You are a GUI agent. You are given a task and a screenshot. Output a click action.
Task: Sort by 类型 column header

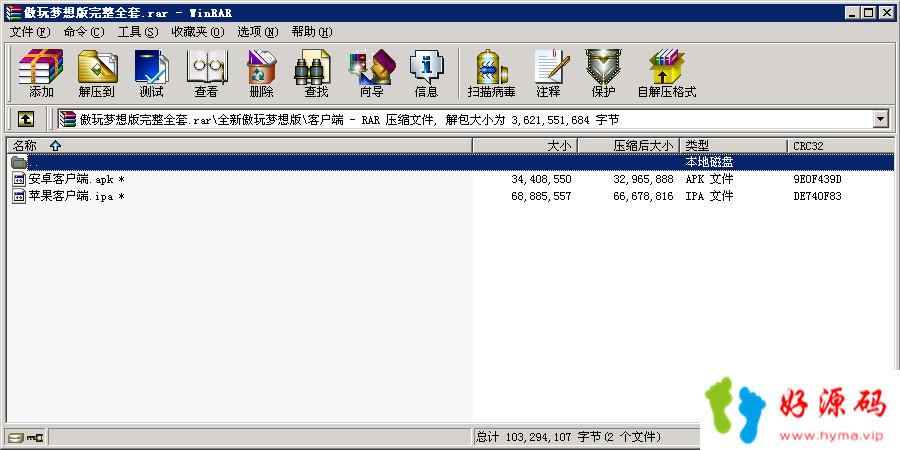[734, 146]
